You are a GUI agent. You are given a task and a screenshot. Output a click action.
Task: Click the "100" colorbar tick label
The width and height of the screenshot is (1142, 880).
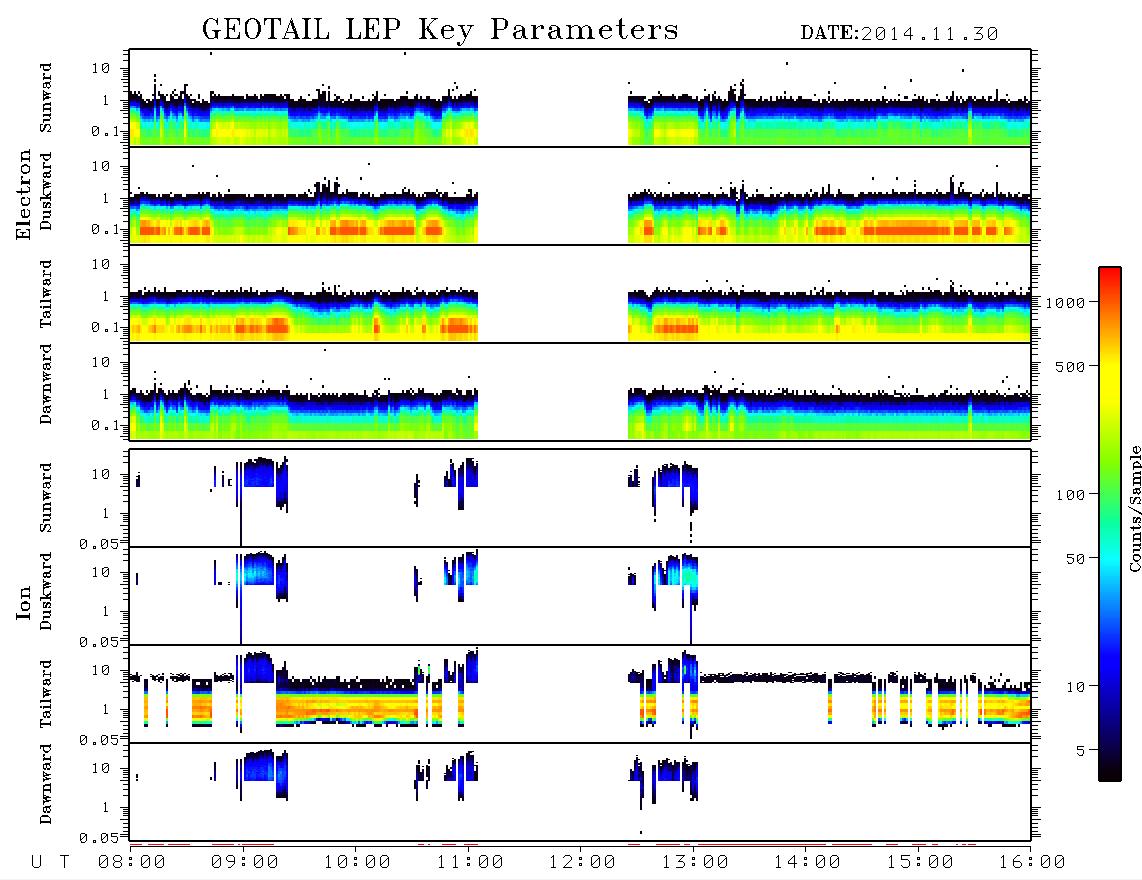coord(1070,495)
